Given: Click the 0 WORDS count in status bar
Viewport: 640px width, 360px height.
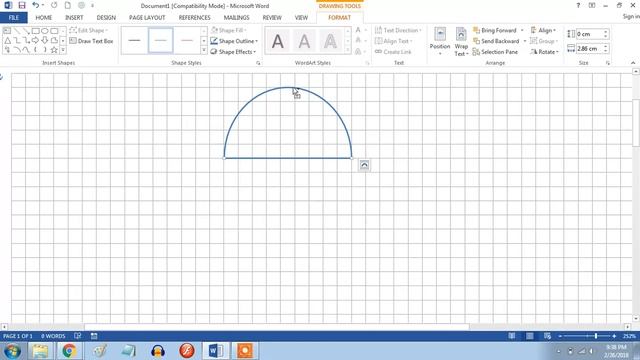Looking at the screenshot, I should (x=53, y=336).
